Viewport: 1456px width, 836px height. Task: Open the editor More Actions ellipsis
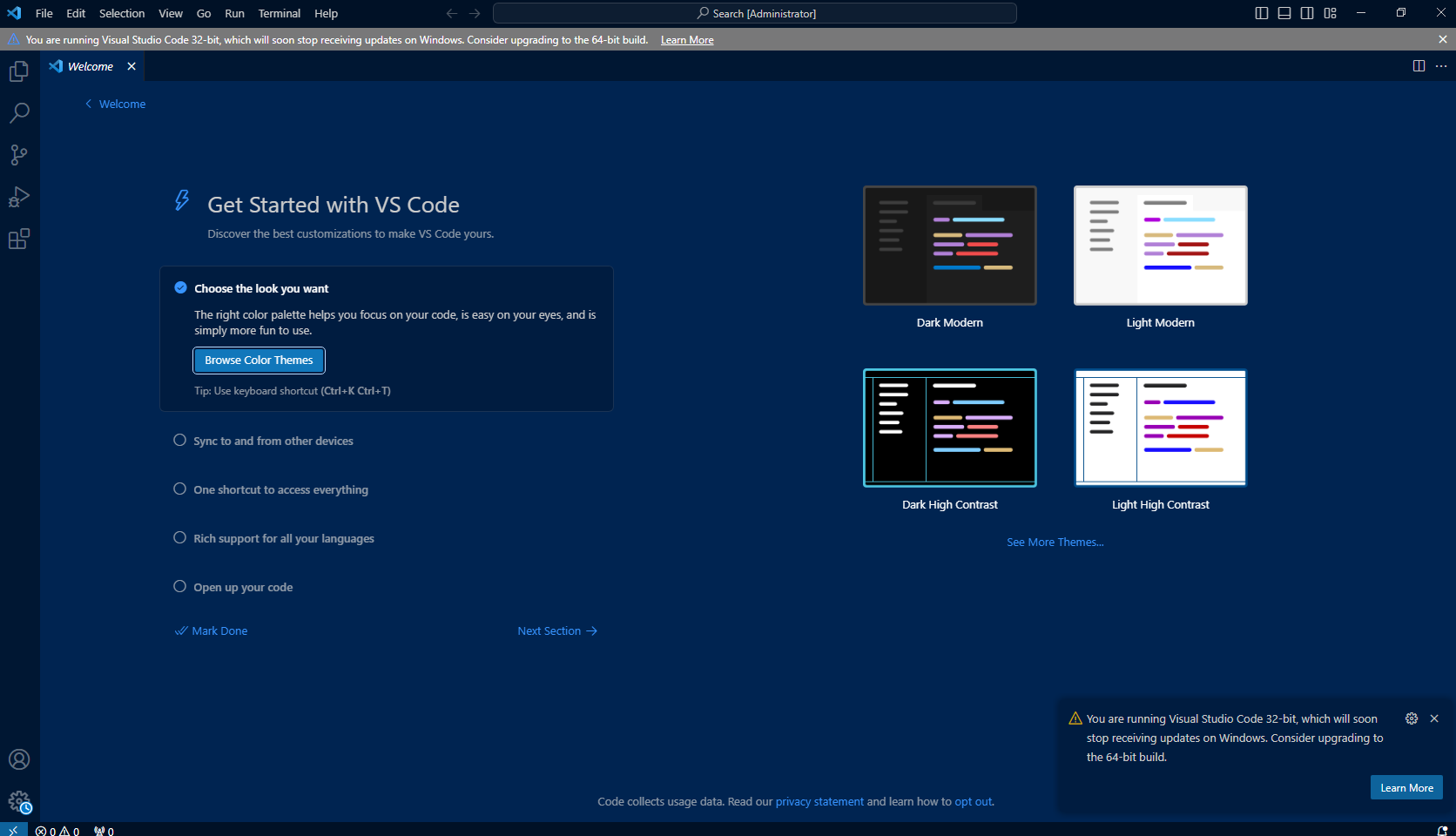click(x=1441, y=66)
